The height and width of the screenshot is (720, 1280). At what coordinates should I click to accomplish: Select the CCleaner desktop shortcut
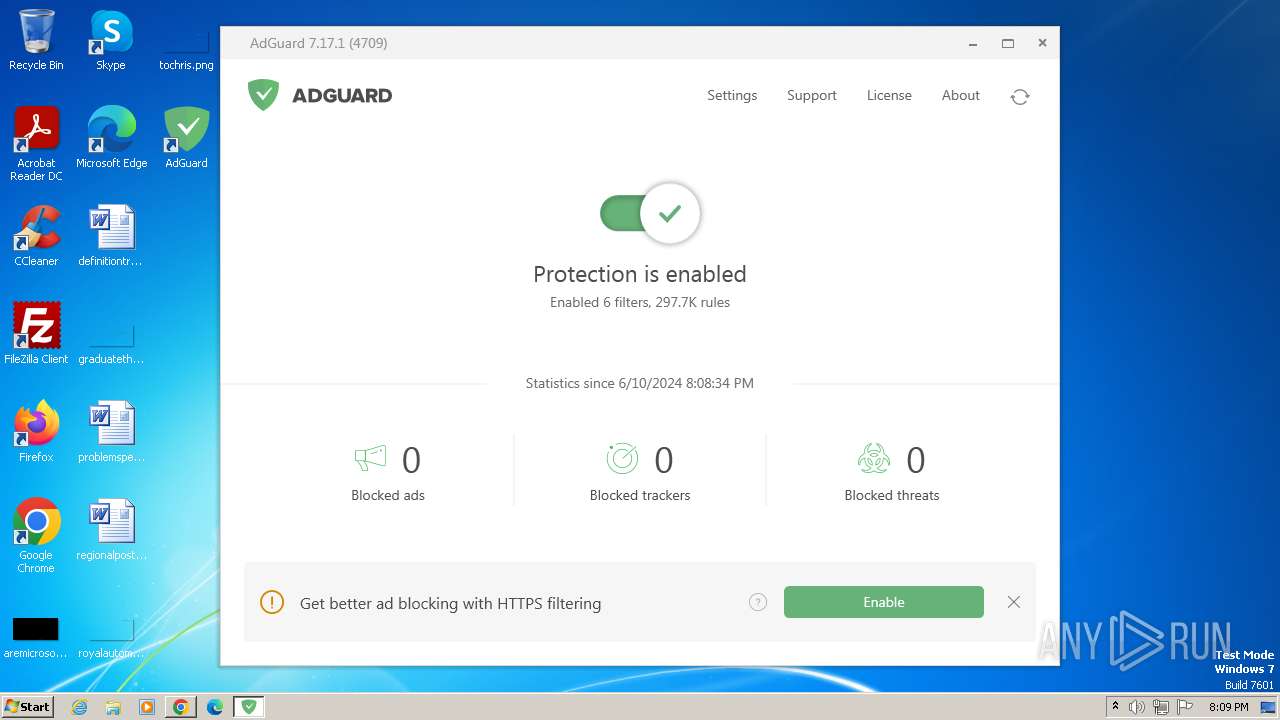pyautogui.click(x=36, y=236)
